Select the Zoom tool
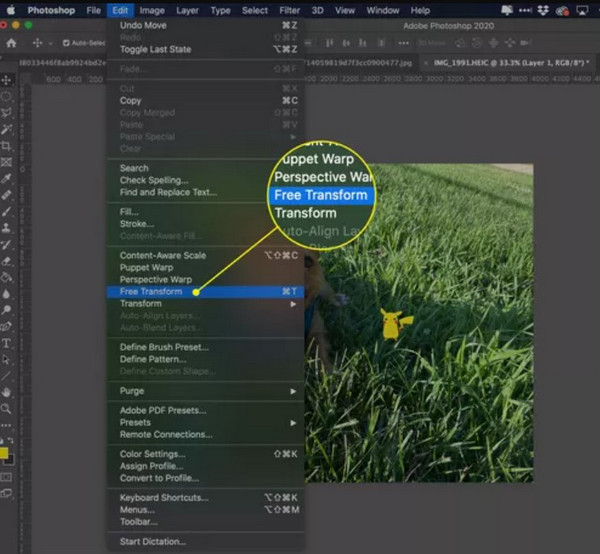Image resolution: width=600 pixels, height=554 pixels. [x=6, y=409]
